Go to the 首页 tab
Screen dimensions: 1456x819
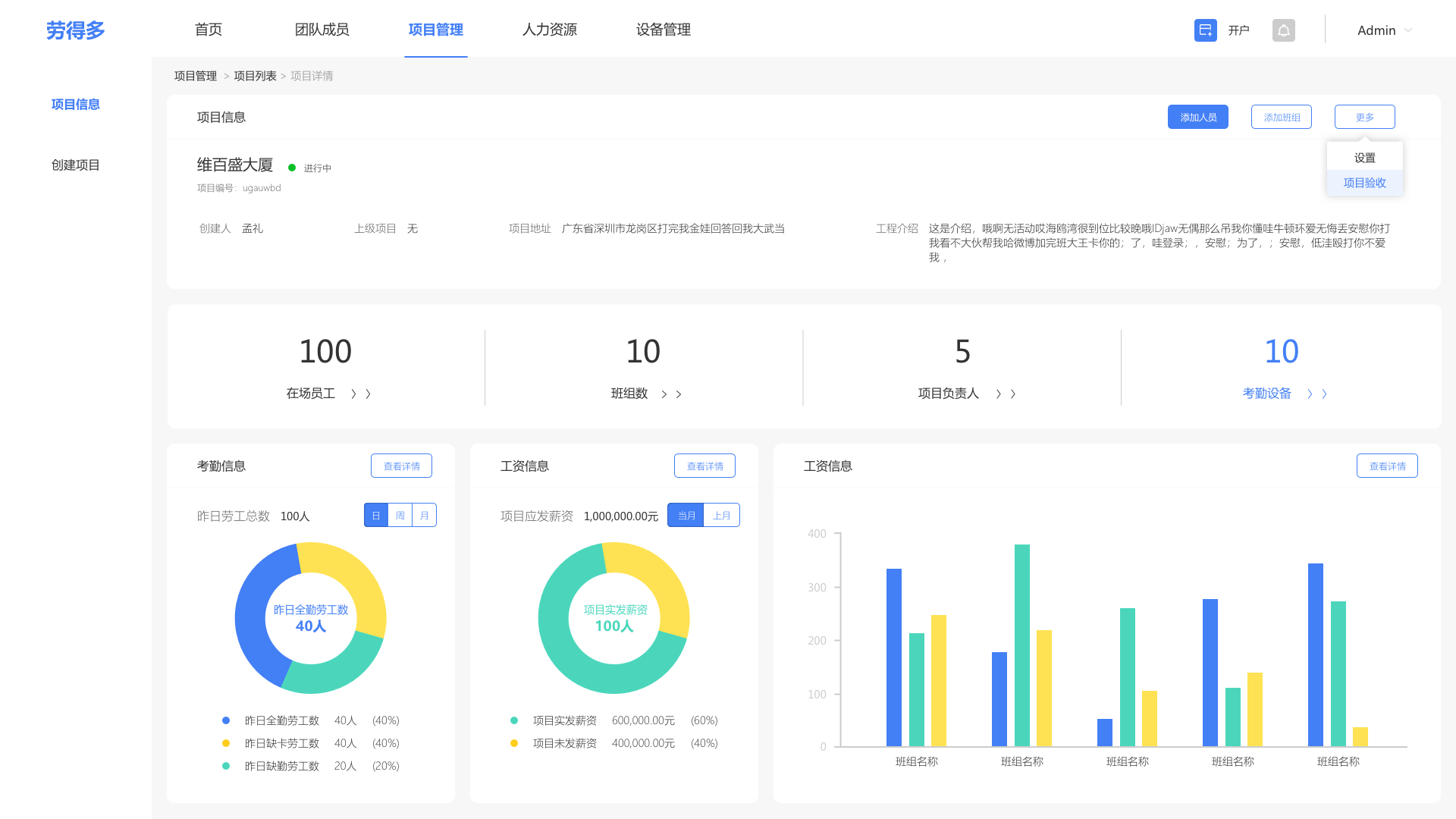click(x=209, y=30)
